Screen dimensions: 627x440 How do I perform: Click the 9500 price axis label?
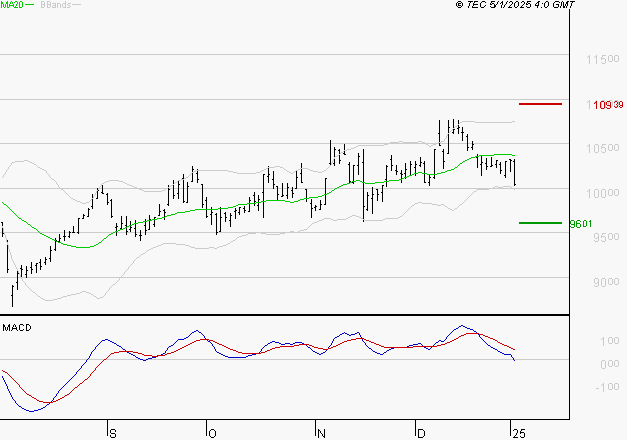click(606, 237)
